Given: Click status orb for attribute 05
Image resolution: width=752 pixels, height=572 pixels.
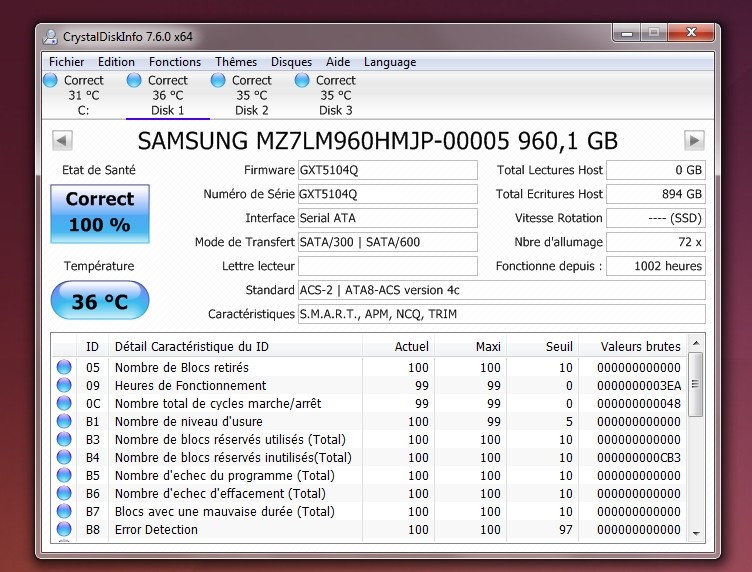Looking at the screenshot, I should (64, 368).
